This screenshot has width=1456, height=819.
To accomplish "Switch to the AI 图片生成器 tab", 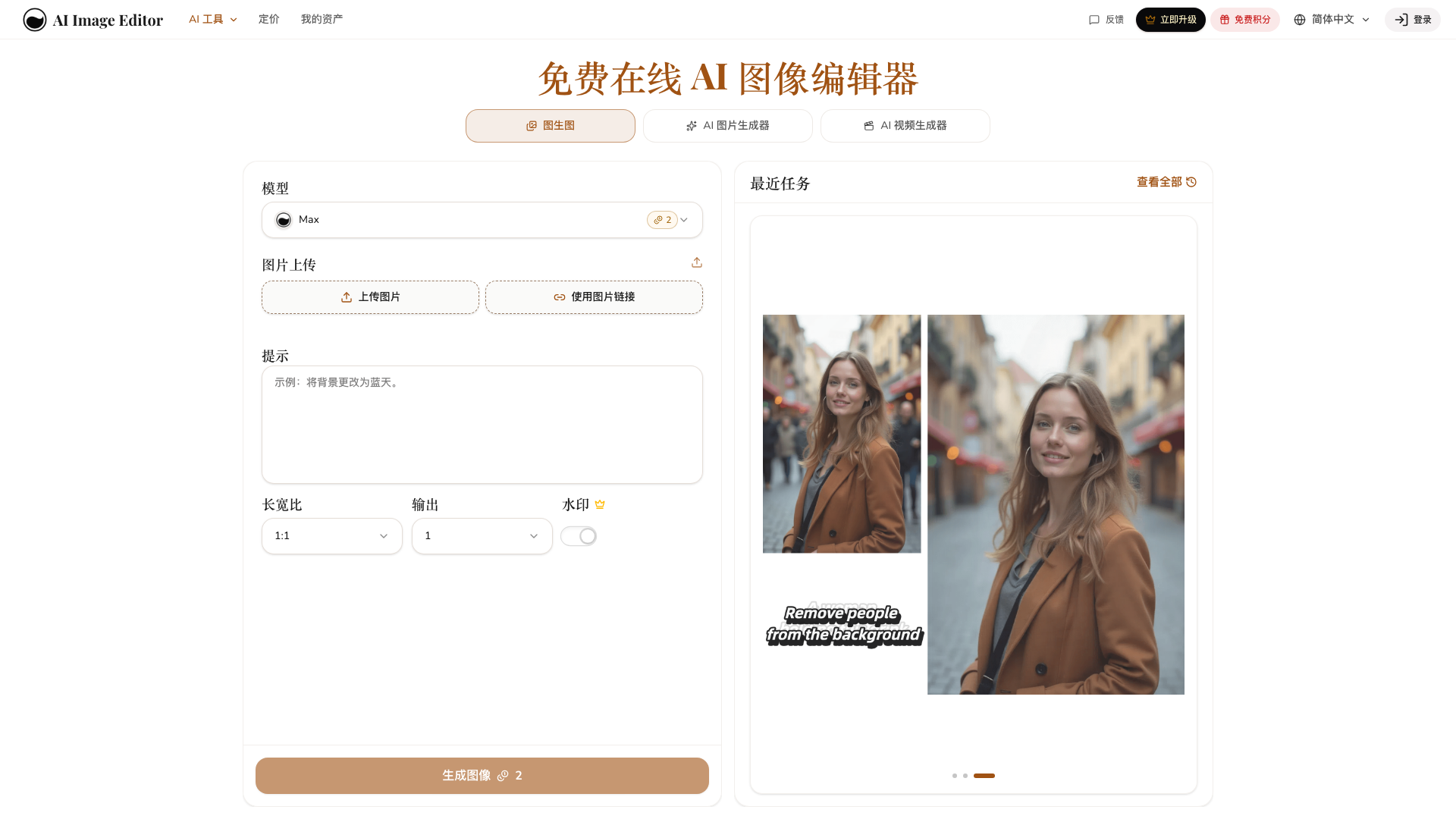I will (x=728, y=126).
